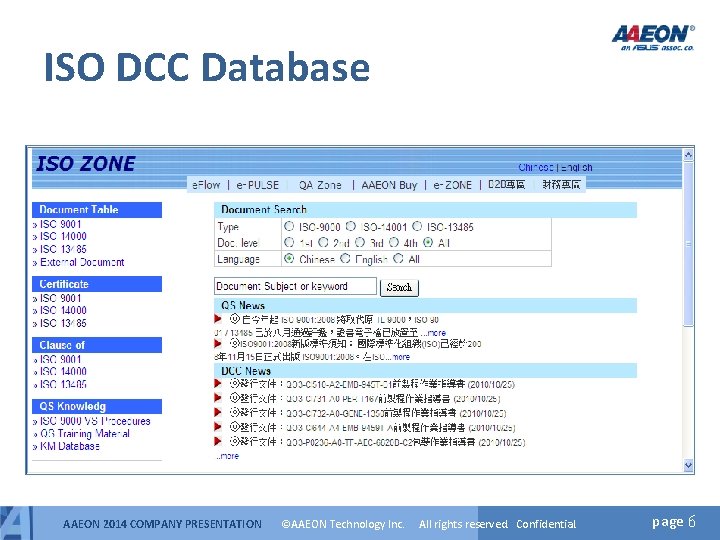Open QS Training Material link

pyautogui.click(x=85, y=433)
